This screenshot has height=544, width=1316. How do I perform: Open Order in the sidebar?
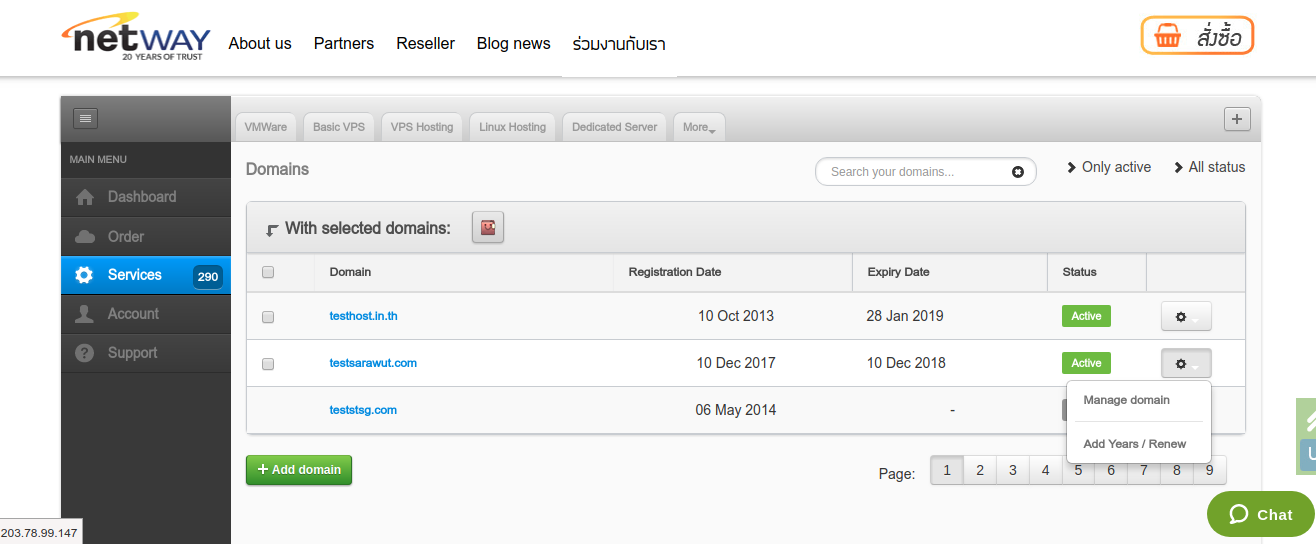point(146,237)
